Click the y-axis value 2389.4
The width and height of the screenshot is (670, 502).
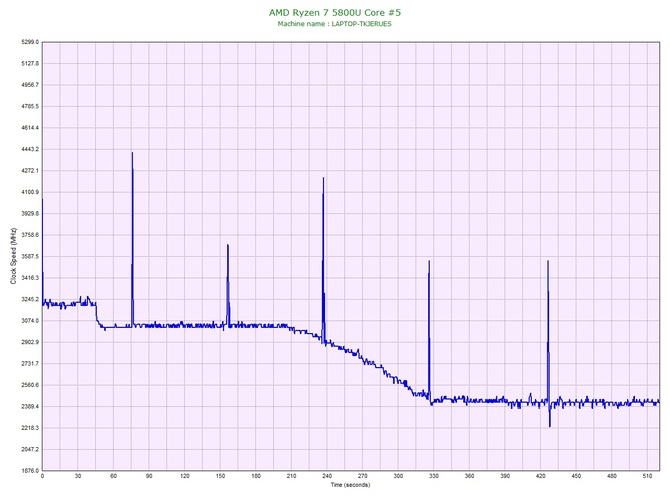30,406
